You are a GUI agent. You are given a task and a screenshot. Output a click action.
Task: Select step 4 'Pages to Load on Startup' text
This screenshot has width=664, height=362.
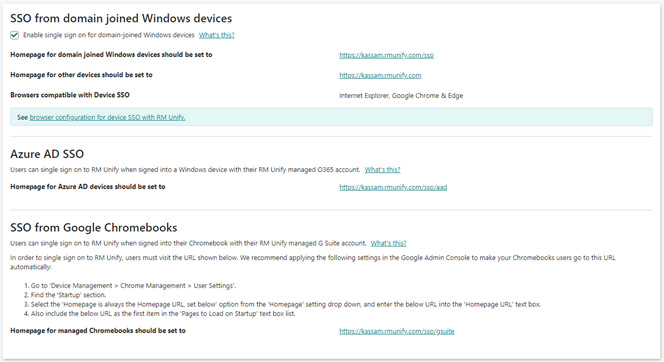click(x=160, y=314)
